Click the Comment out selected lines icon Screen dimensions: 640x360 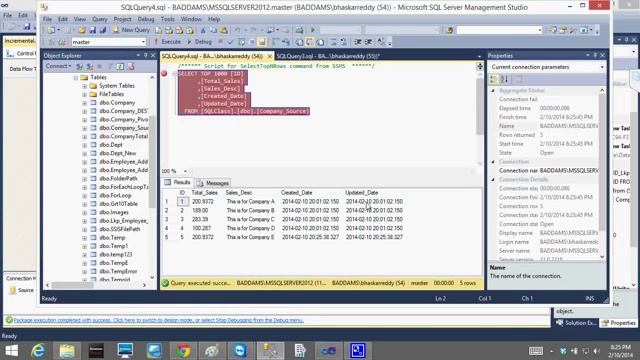pyautogui.click(x=333, y=42)
